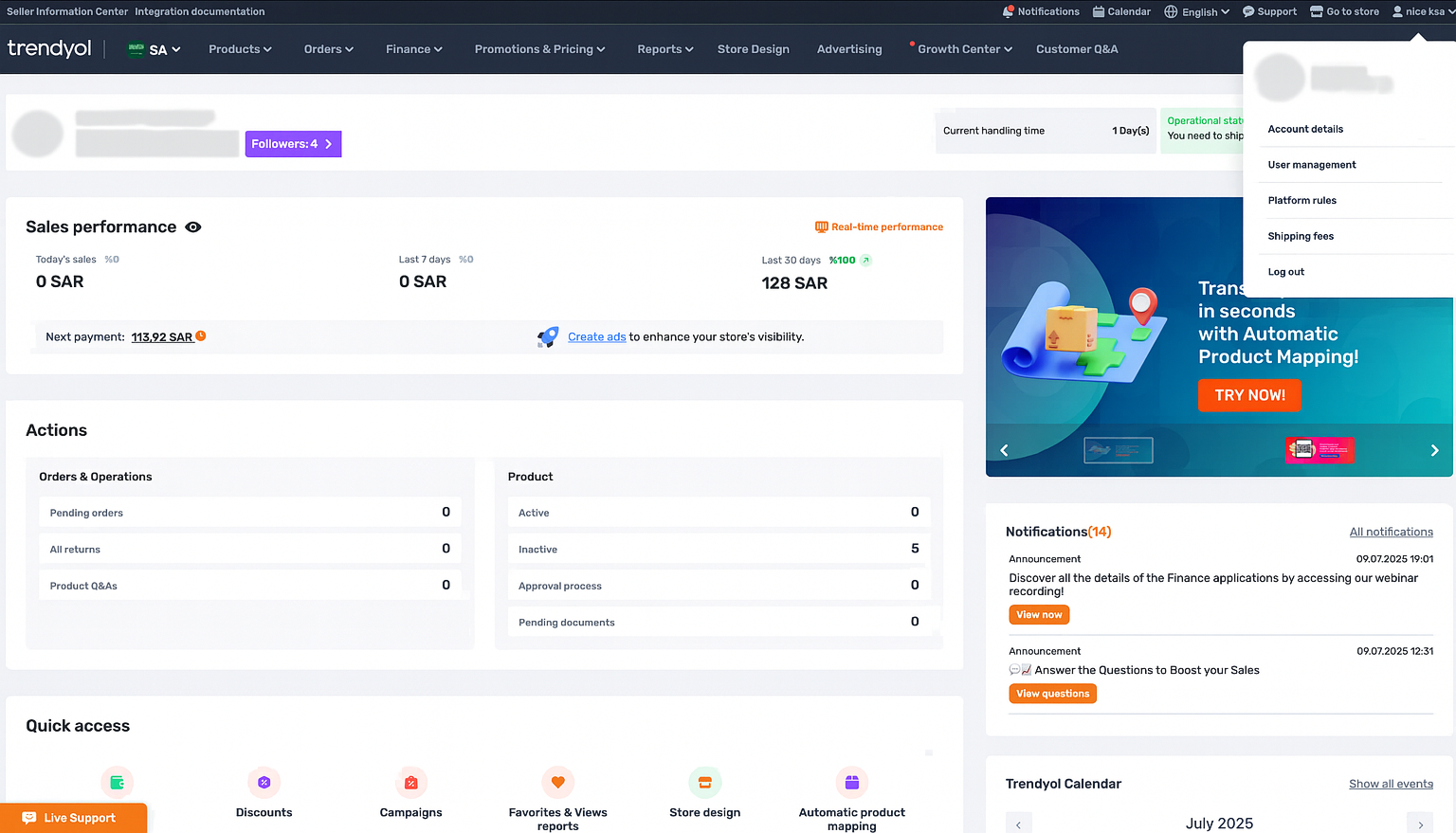Open Customer Q&A menu item
Viewport: 1456px width, 833px height.
[1077, 49]
